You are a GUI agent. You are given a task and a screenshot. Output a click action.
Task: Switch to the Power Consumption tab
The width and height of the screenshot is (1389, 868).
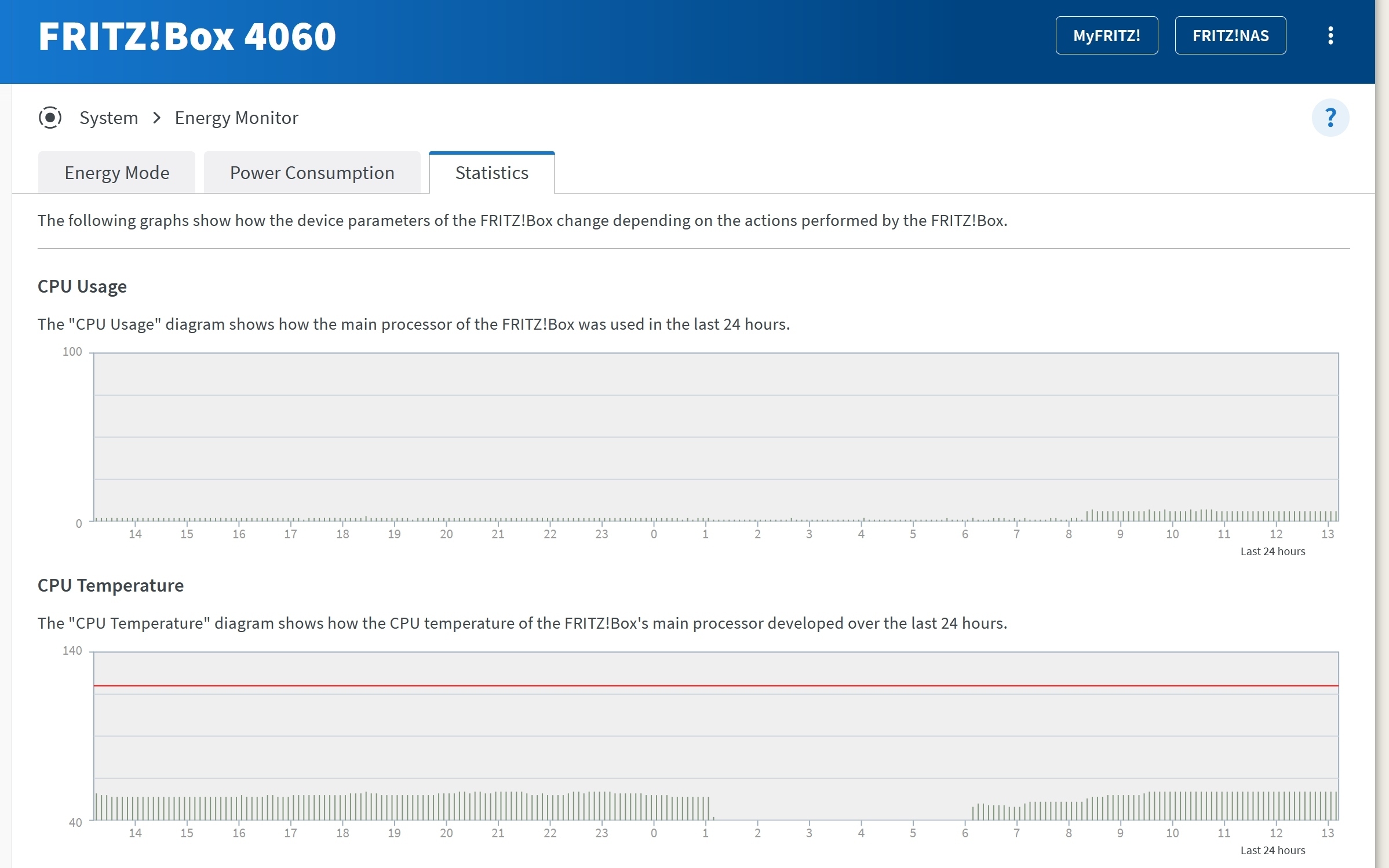312,173
